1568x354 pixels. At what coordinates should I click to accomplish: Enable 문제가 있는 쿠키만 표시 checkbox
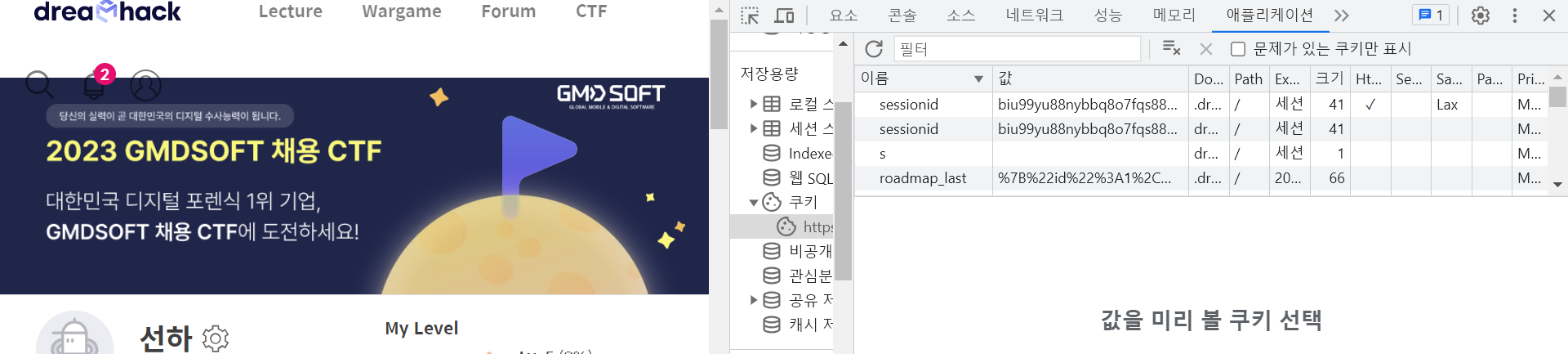(1238, 49)
